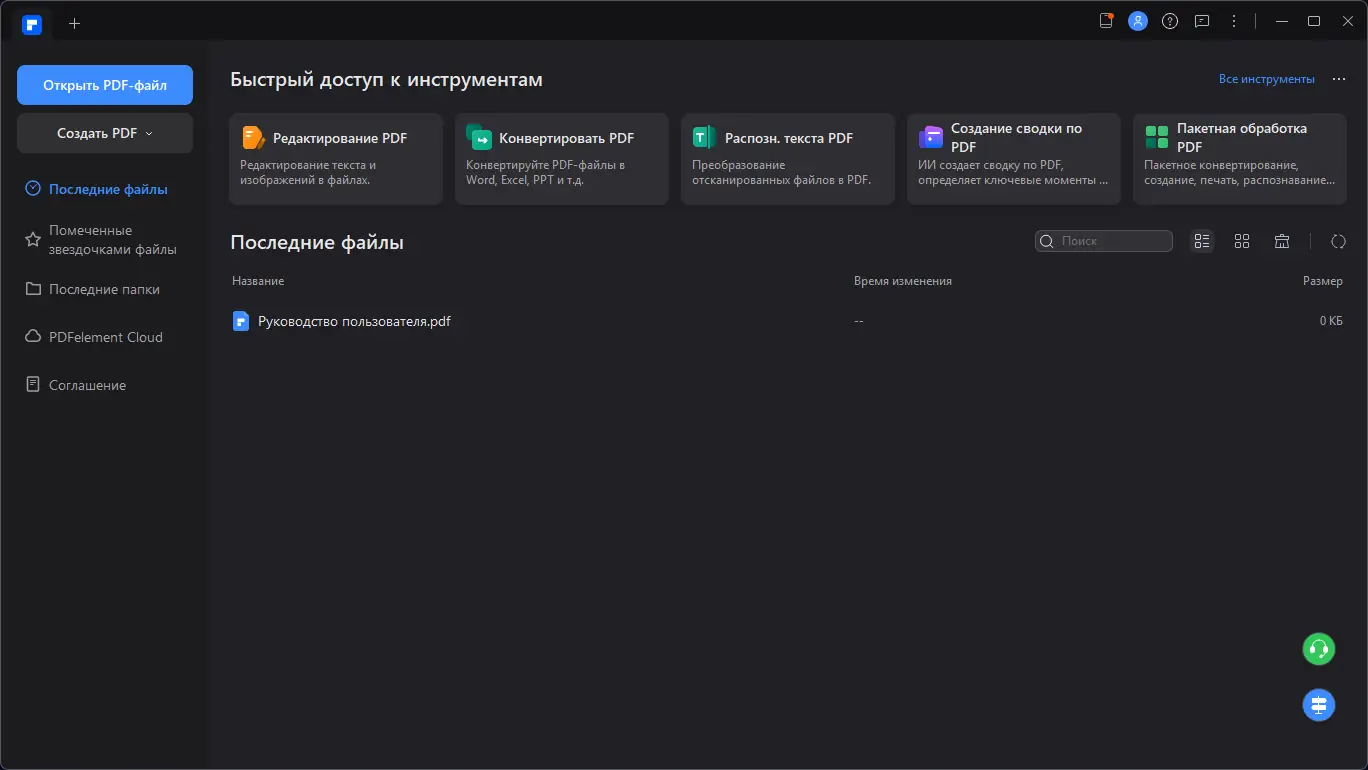Open the three-dot overflow menu
The width and height of the screenshot is (1368, 770).
coord(1233,20)
